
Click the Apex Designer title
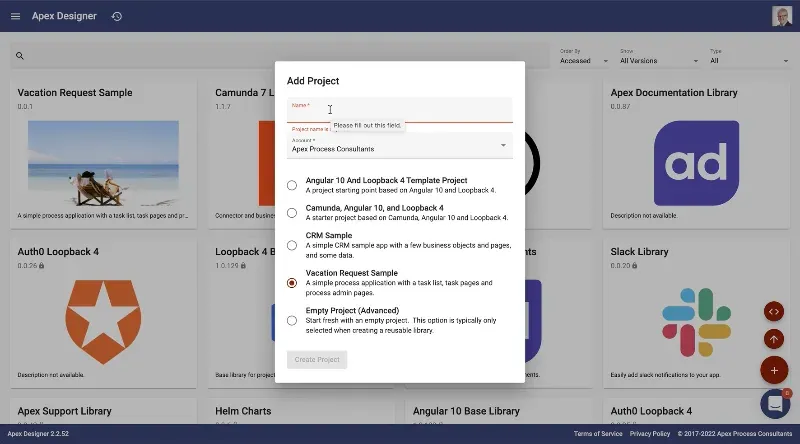pyautogui.click(x=64, y=16)
